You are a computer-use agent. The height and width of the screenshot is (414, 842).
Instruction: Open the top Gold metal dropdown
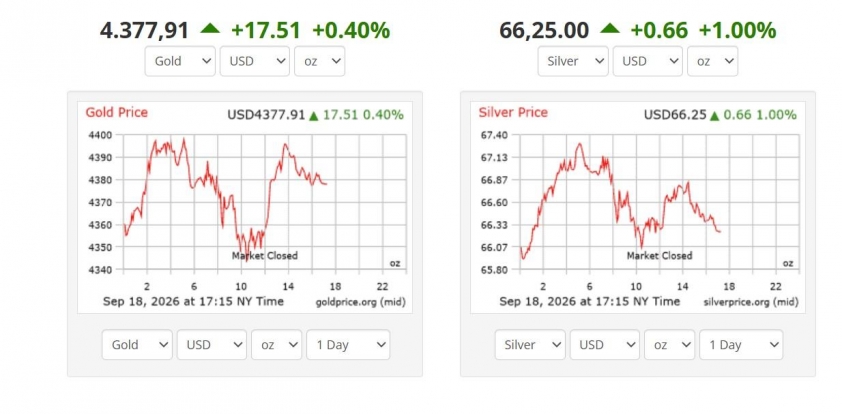[180, 61]
